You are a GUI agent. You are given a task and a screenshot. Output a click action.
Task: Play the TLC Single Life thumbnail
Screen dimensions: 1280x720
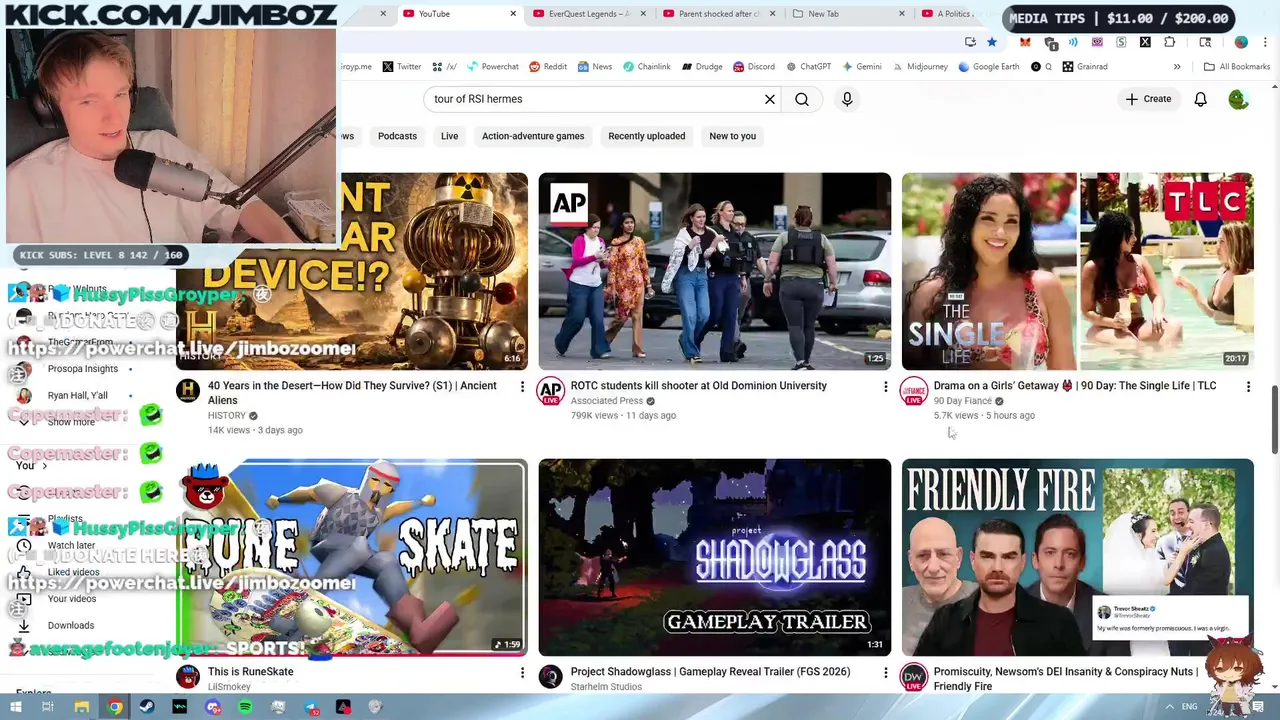point(1077,271)
